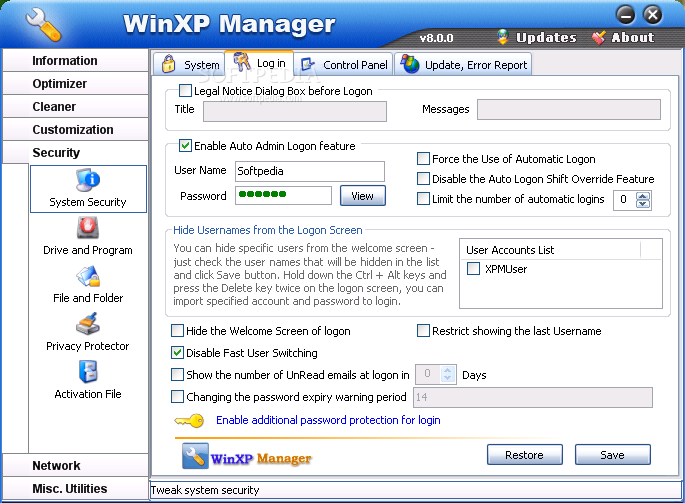The height and width of the screenshot is (503, 685).
Task: Check Force the Use of Automatic Logon
Action: [423, 159]
